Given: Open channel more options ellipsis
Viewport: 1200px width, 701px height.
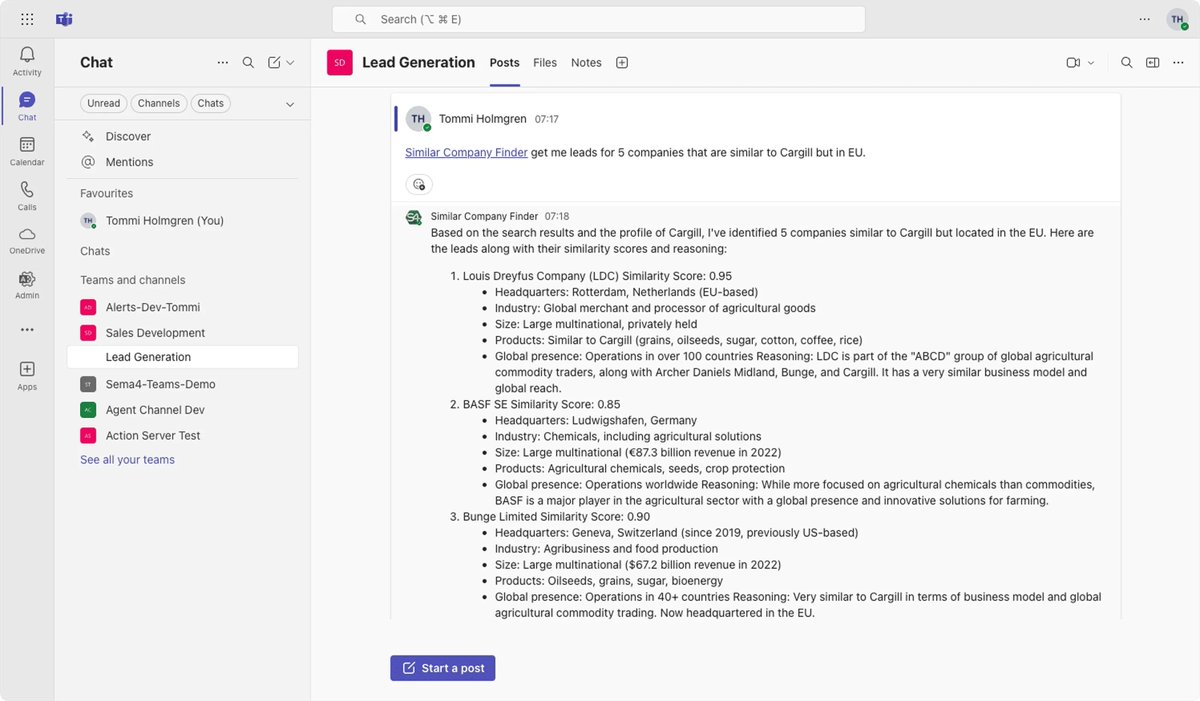Looking at the screenshot, I should click(x=1178, y=62).
